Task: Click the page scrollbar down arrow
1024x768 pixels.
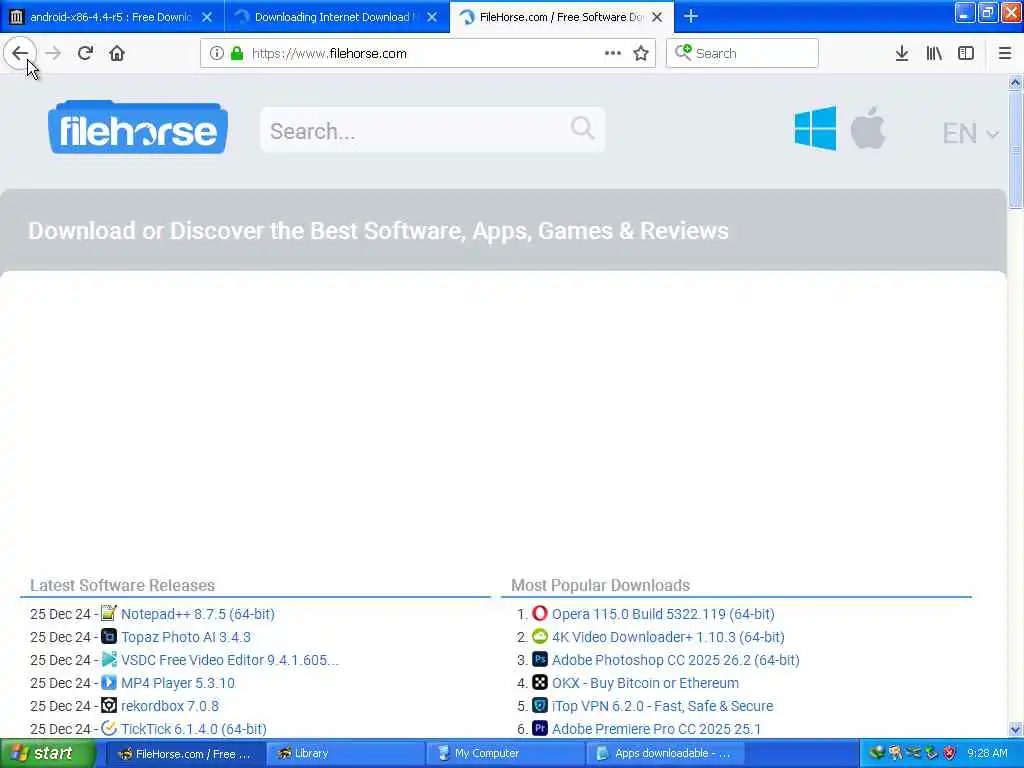Action: pyautogui.click(x=1015, y=729)
